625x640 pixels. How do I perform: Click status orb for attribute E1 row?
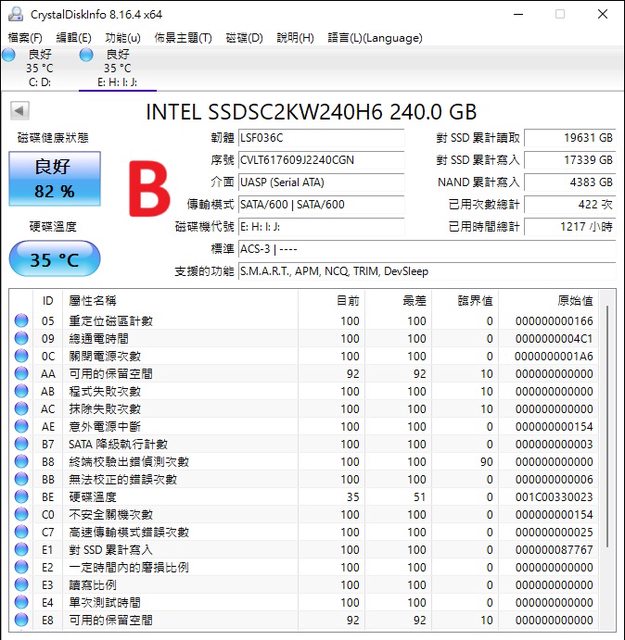[21, 550]
